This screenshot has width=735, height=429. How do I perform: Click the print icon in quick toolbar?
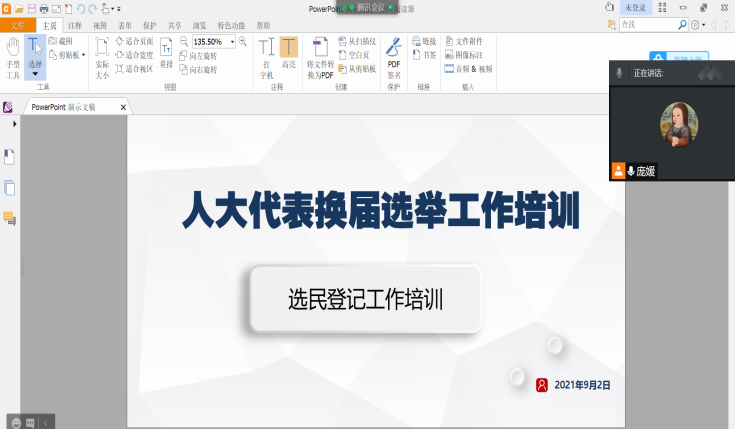click(43, 8)
